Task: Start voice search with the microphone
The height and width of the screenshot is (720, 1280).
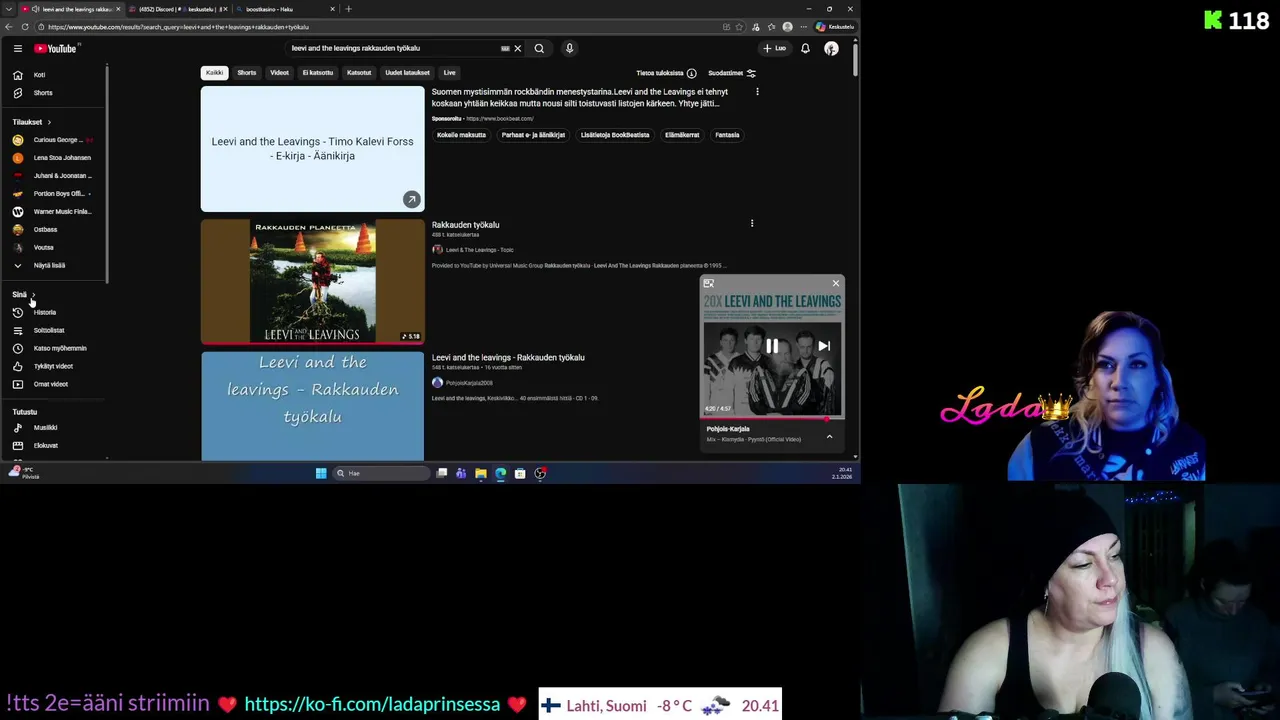Action: [569, 48]
